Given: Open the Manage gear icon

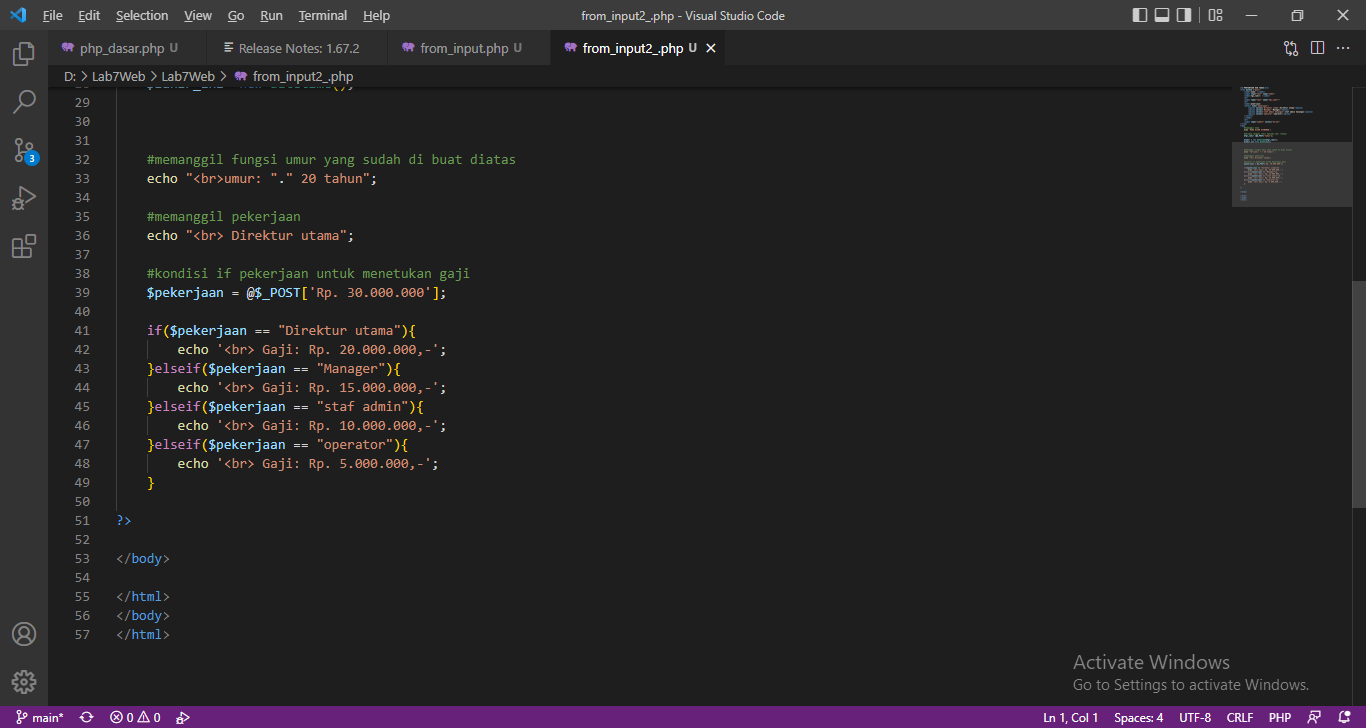Looking at the screenshot, I should [24, 682].
